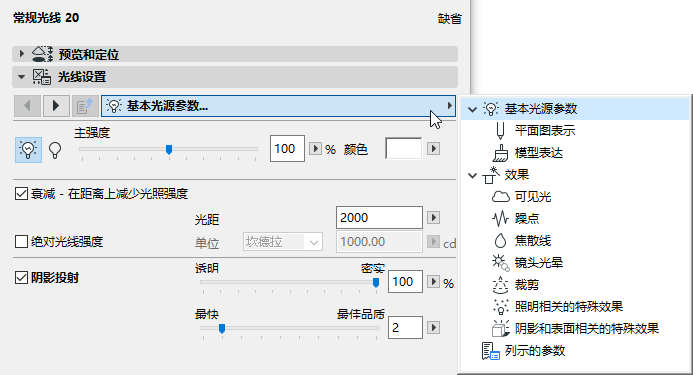
Task: Click the 主强度 value field showing 100
Action: click(x=287, y=149)
